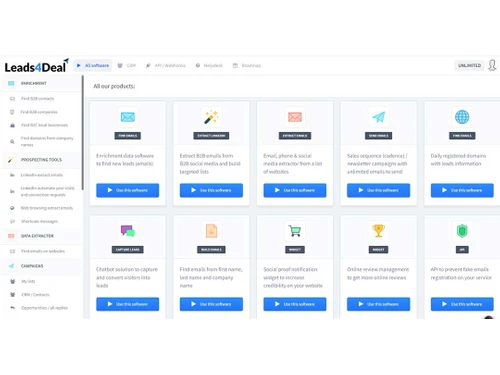Click the chat bubbles icon on Capture Leads card
This screenshot has width=500, height=375.
[x=128, y=231]
